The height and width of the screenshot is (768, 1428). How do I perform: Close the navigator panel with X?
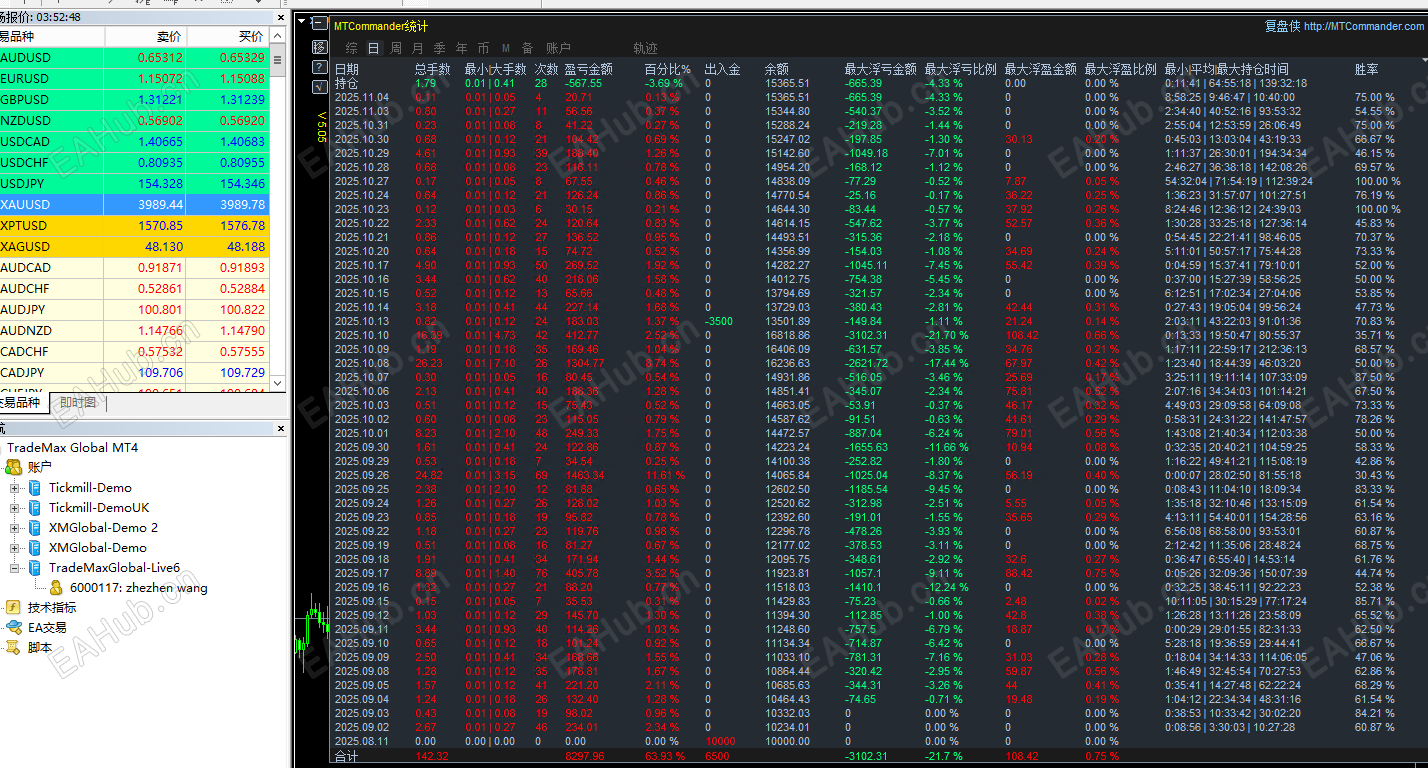click(x=281, y=429)
